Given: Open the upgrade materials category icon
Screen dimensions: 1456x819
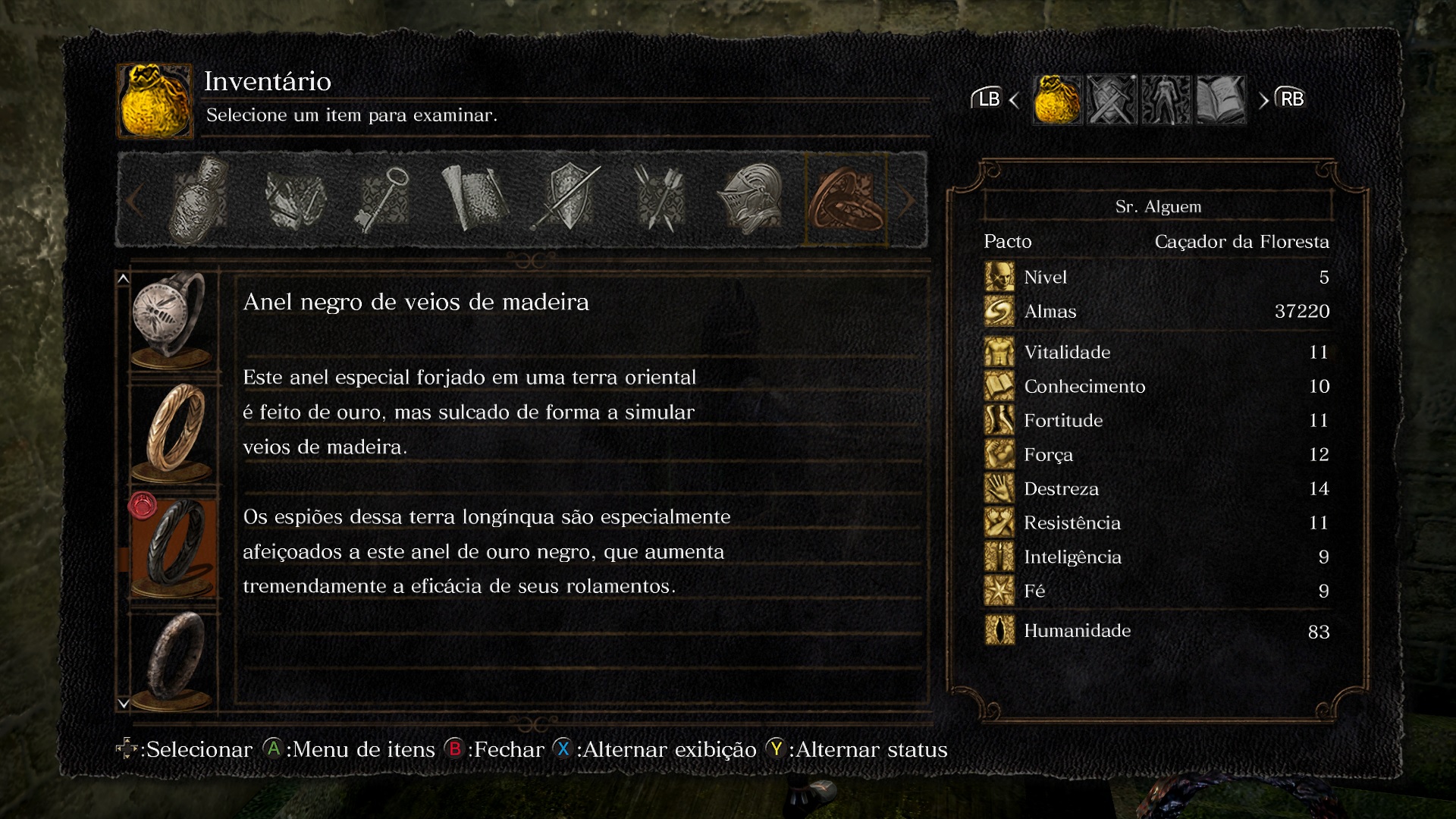Looking at the screenshot, I should point(294,199).
